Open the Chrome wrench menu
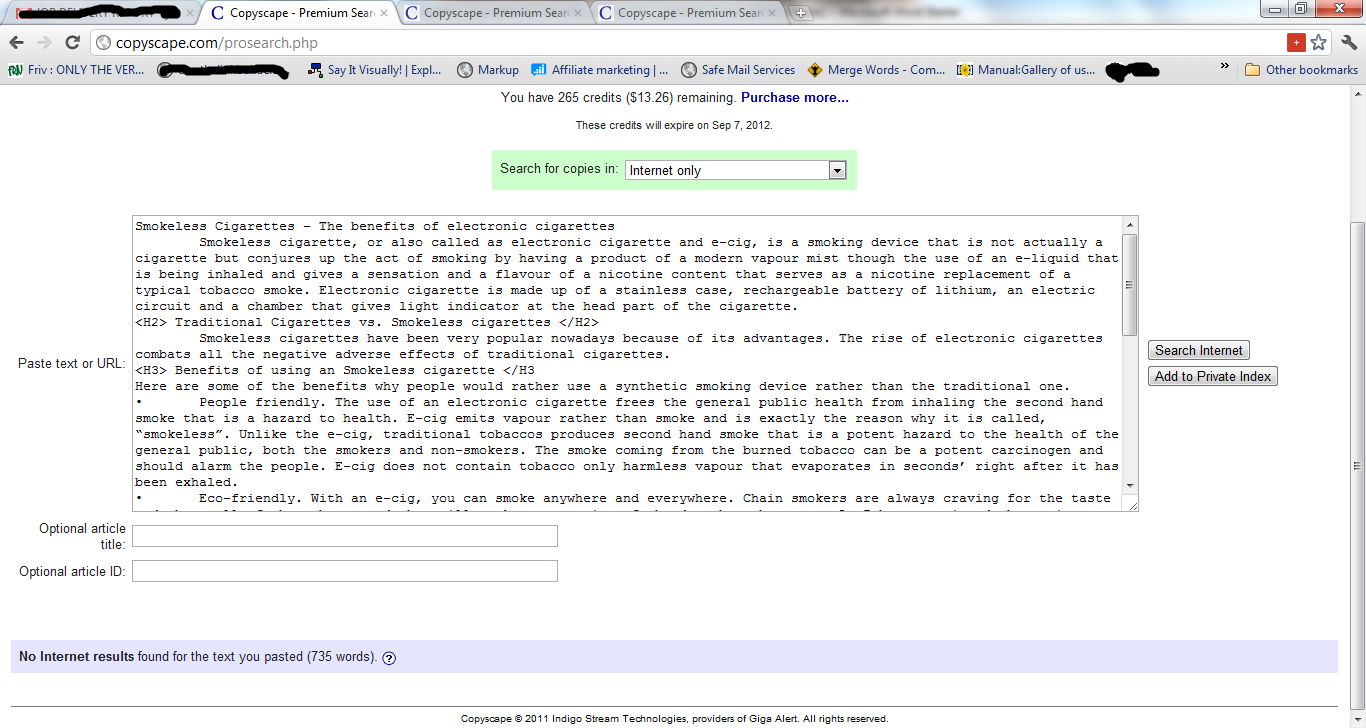 click(x=1348, y=43)
